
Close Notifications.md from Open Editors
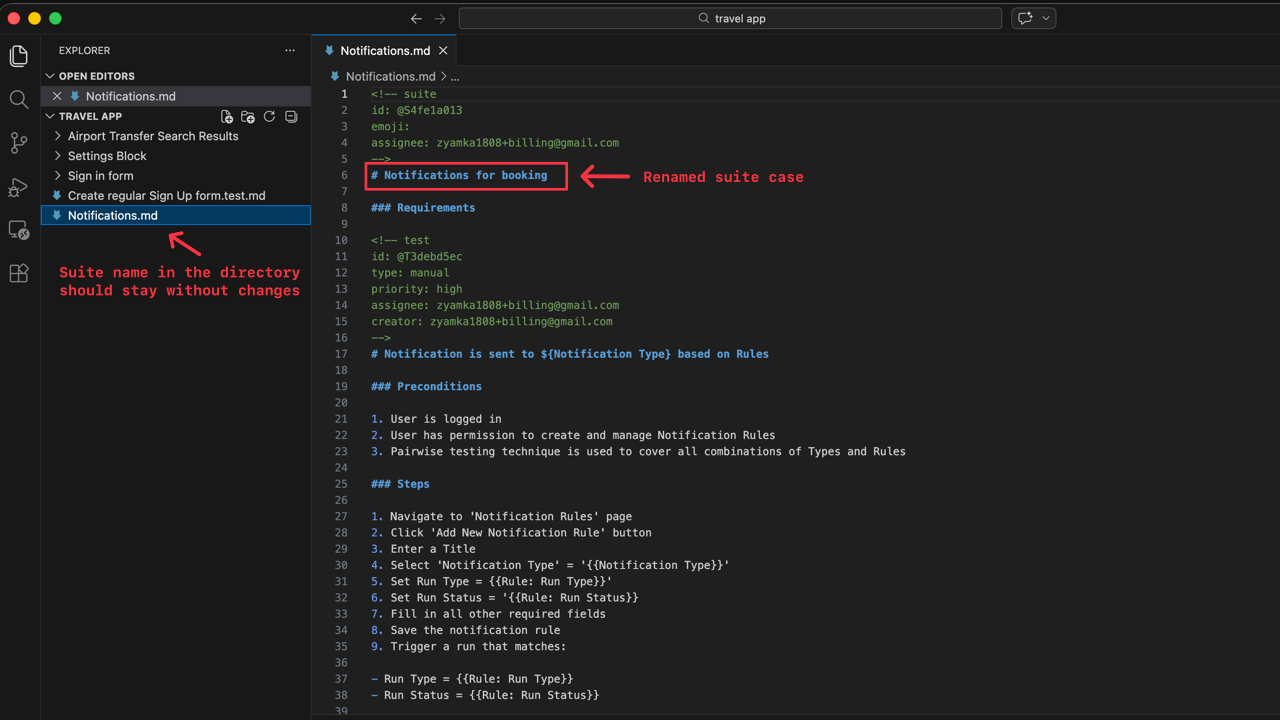(57, 95)
